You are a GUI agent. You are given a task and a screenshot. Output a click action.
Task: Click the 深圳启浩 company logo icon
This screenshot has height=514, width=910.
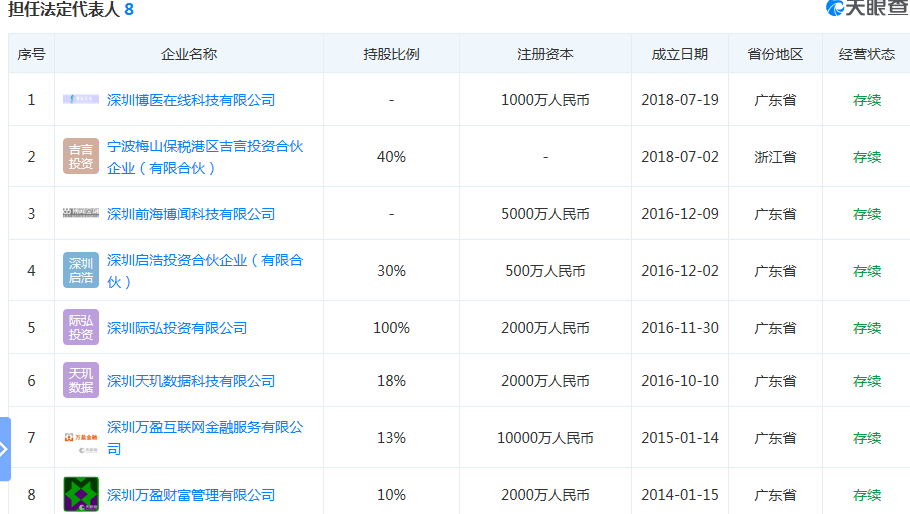pos(81,271)
